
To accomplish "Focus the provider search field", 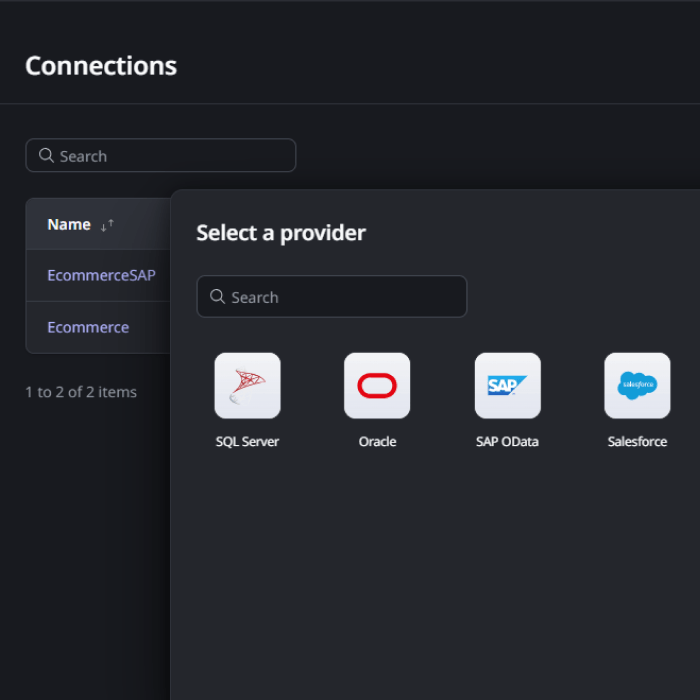I will 332,296.
